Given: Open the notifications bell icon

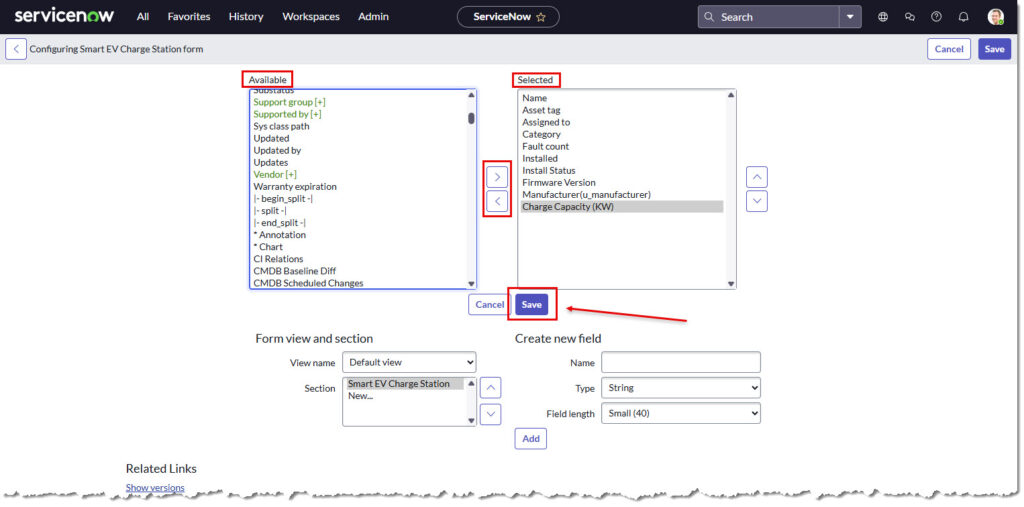Looking at the screenshot, I should (963, 17).
